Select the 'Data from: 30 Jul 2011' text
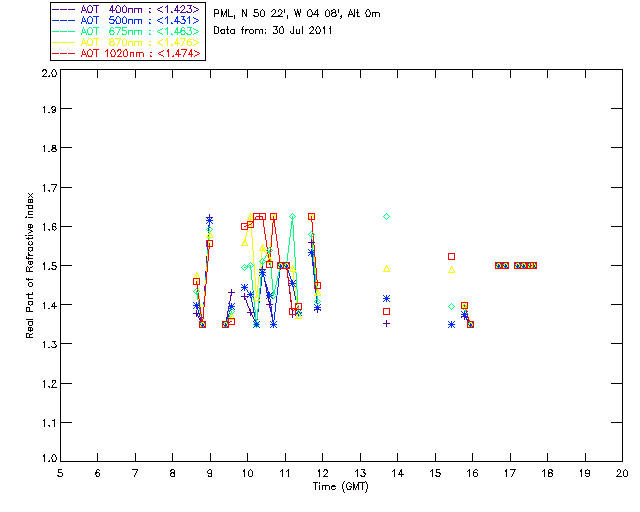This screenshot has height=512, width=640. (x=273, y=30)
